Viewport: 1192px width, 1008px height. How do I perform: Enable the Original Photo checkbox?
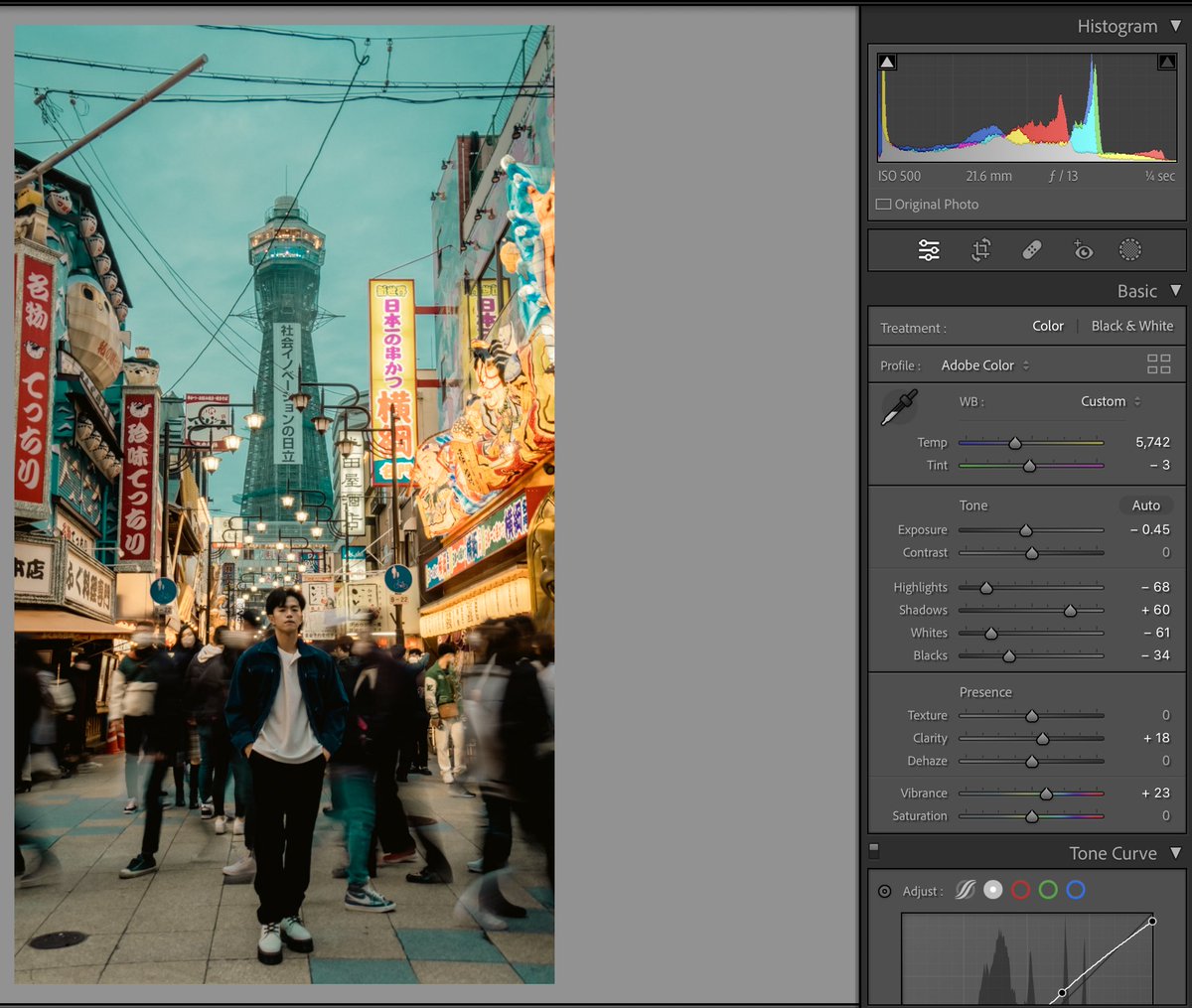pyautogui.click(x=883, y=205)
